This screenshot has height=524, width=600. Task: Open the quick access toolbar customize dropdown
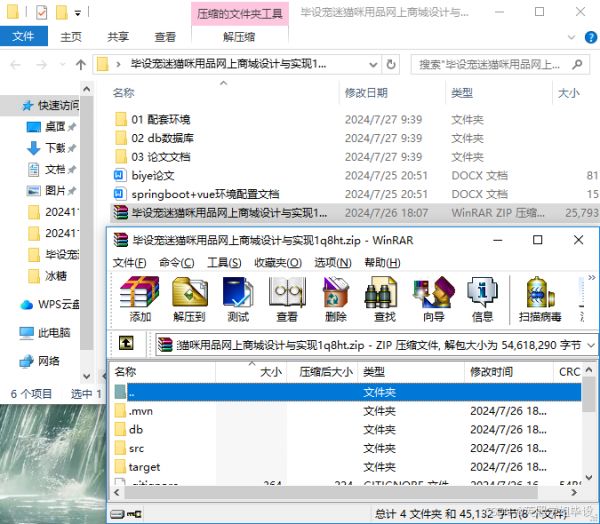pos(78,13)
